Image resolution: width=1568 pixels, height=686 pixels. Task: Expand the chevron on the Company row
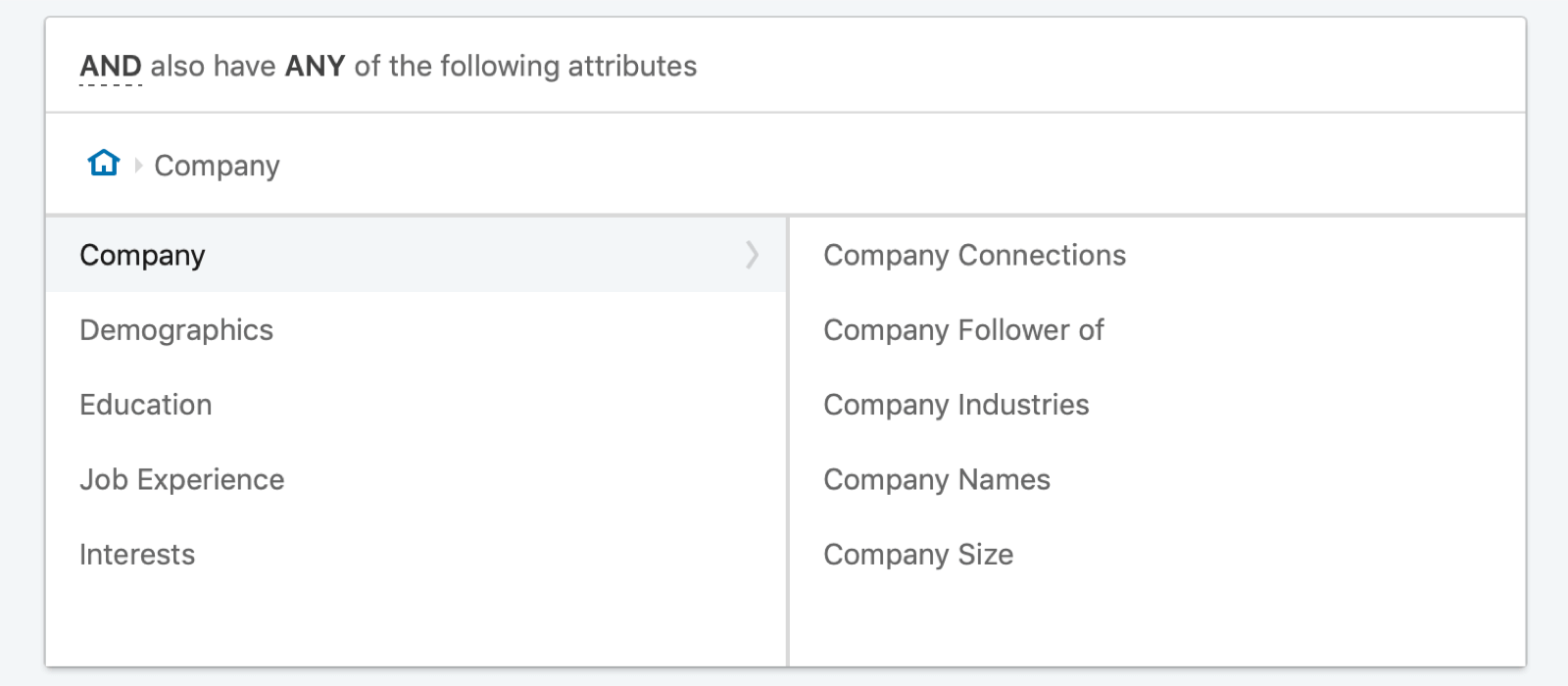752,255
